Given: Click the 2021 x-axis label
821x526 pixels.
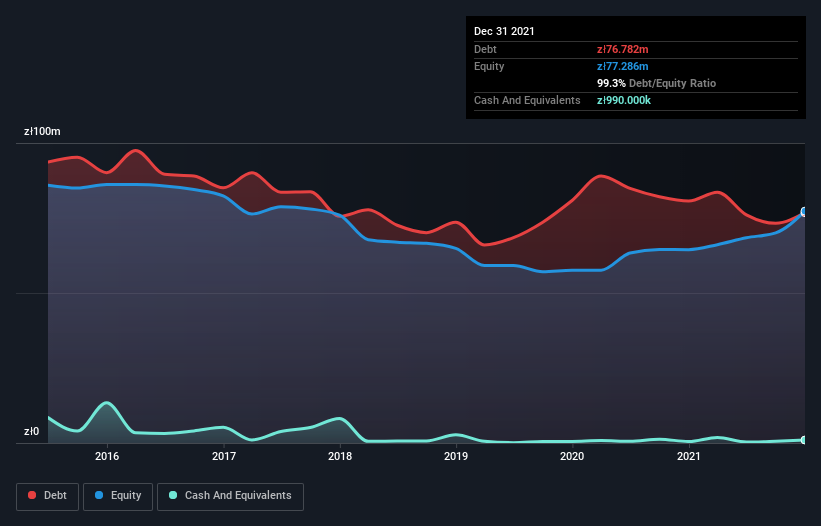Looking at the screenshot, I should pyautogui.click(x=689, y=456).
